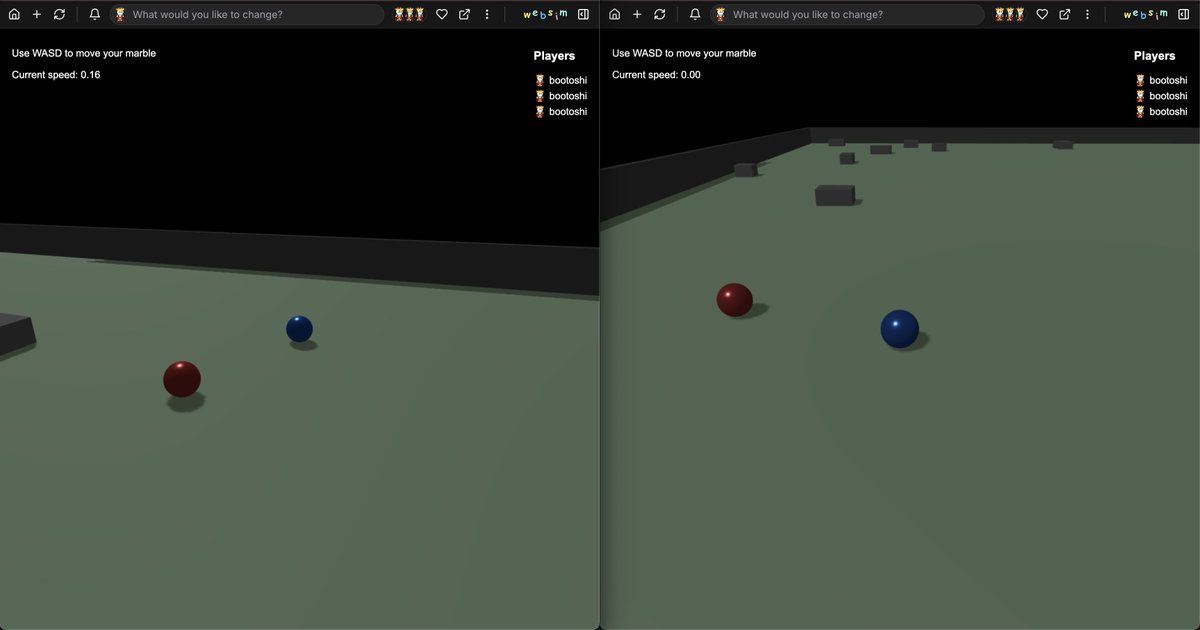The height and width of the screenshot is (630, 1200).
Task: Click 'Current speed: 0.16' text
Action: (x=56, y=75)
